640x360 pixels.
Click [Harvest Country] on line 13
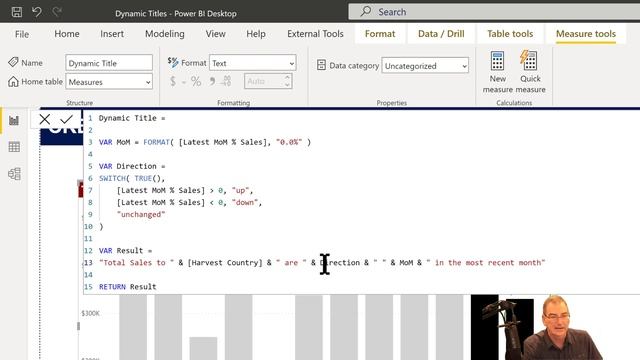(225, 262)
